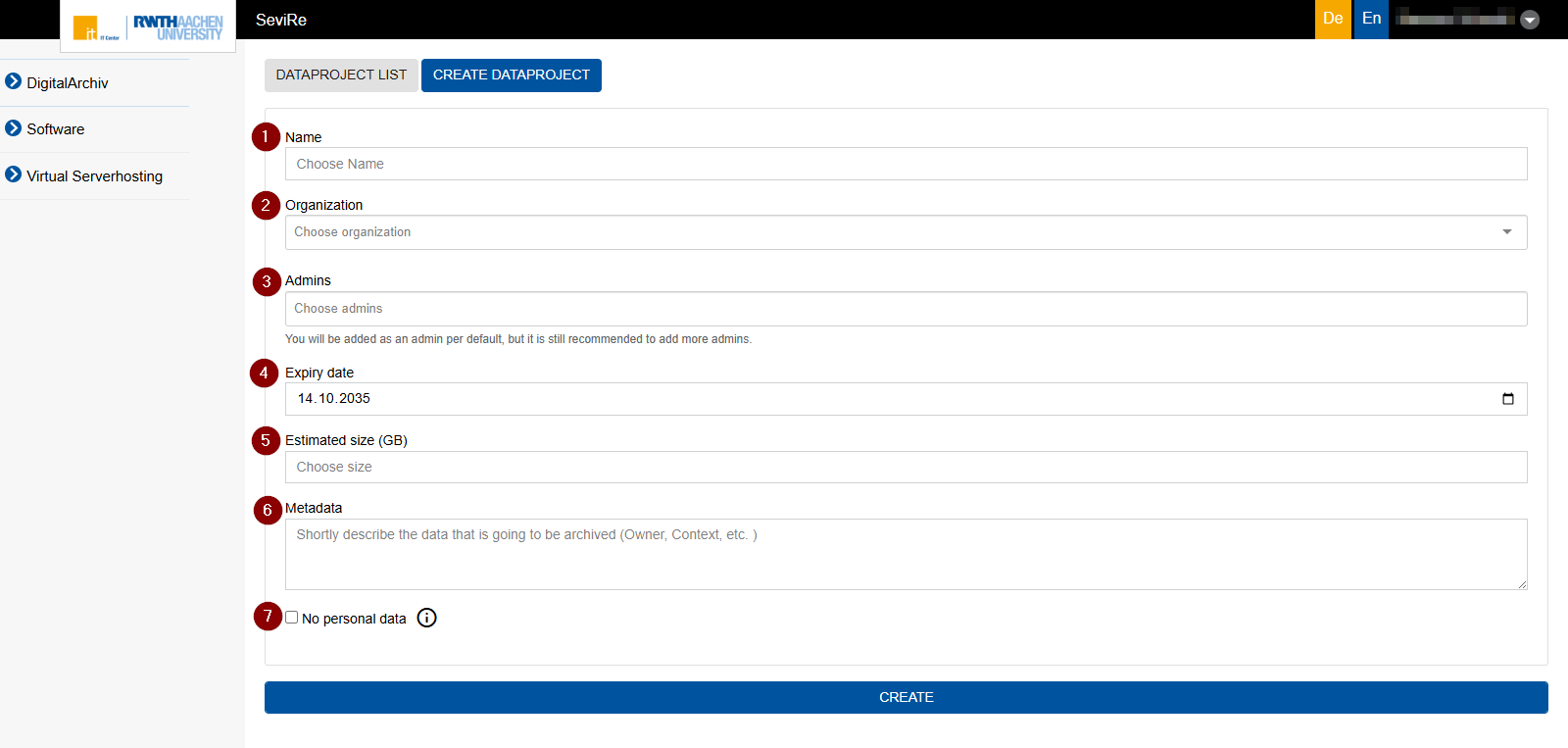Click the arrow icon beside Virtual Serverhosting
The width and height of the screenshot is (1568, 748).
14,175
